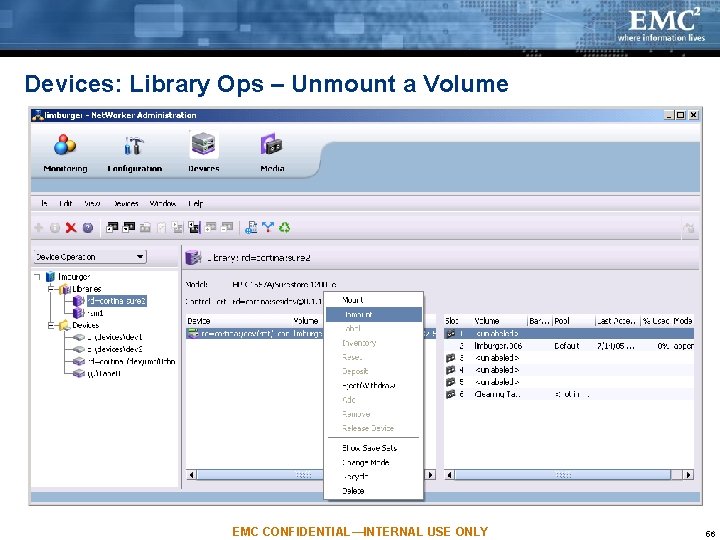Screen dimensions: 720x540
Task: Choose Eject/Withdraw in the context menu
Action: [374, 386]
